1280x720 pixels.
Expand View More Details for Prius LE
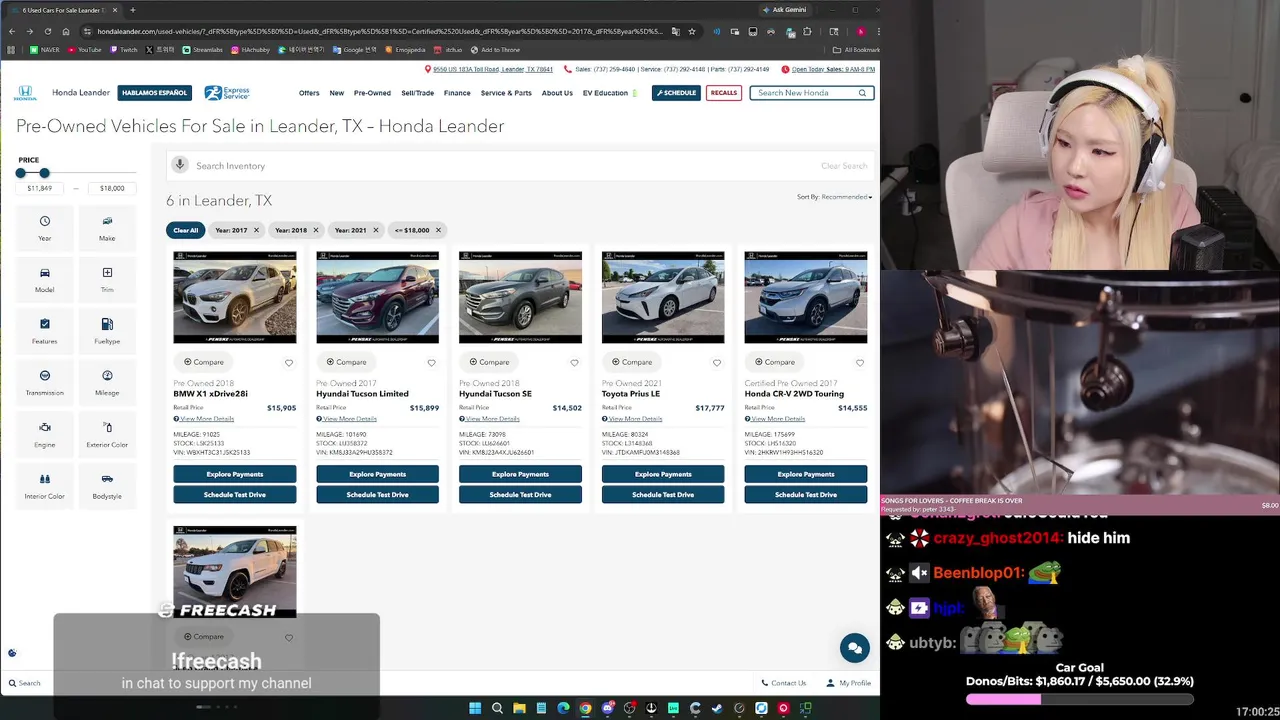pos(632,419)
